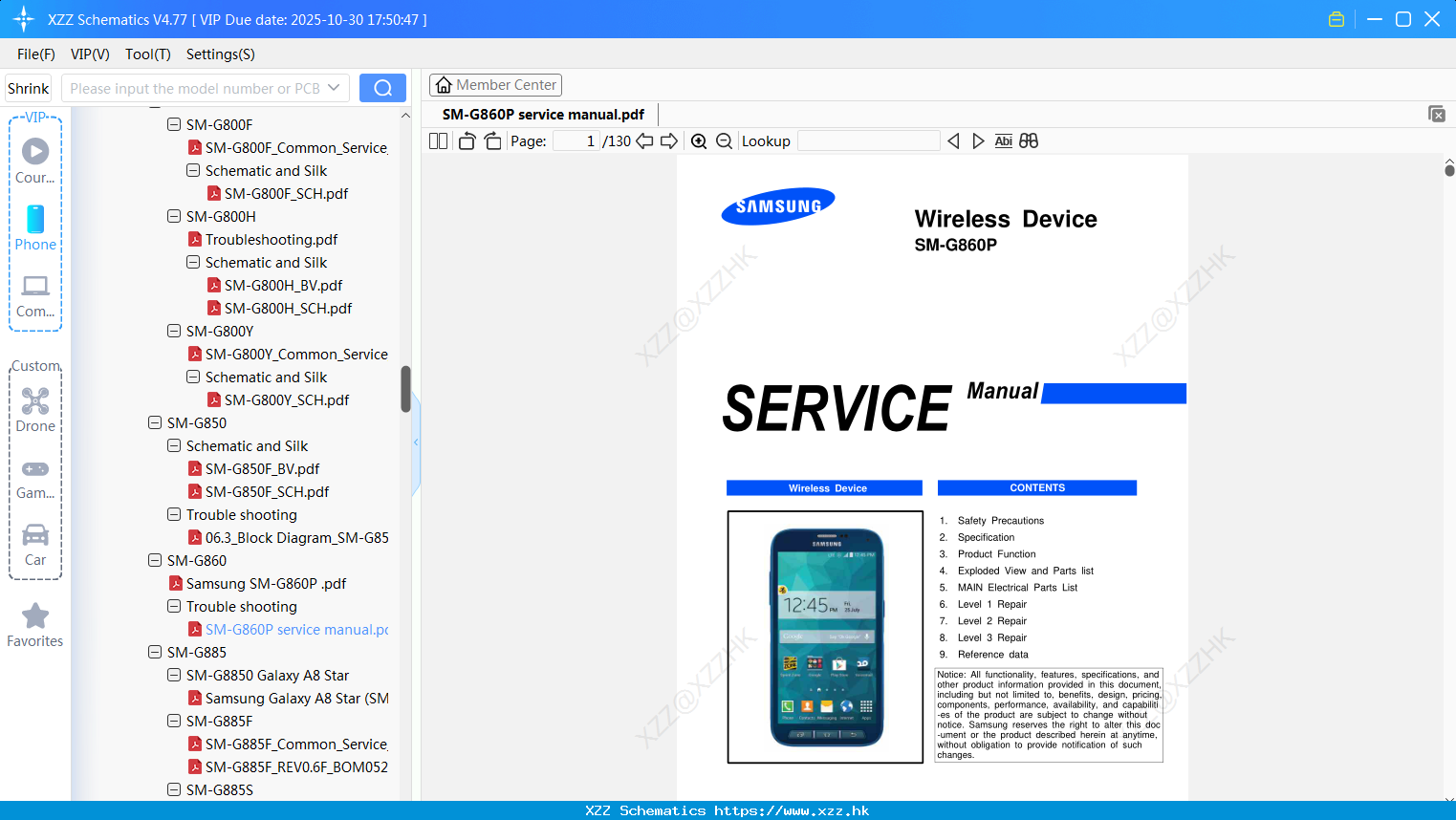Image resolution: width=1456 pixels, height=820 pixels.
Task: Open model number dropdown arrow
Action: point(334,88)
